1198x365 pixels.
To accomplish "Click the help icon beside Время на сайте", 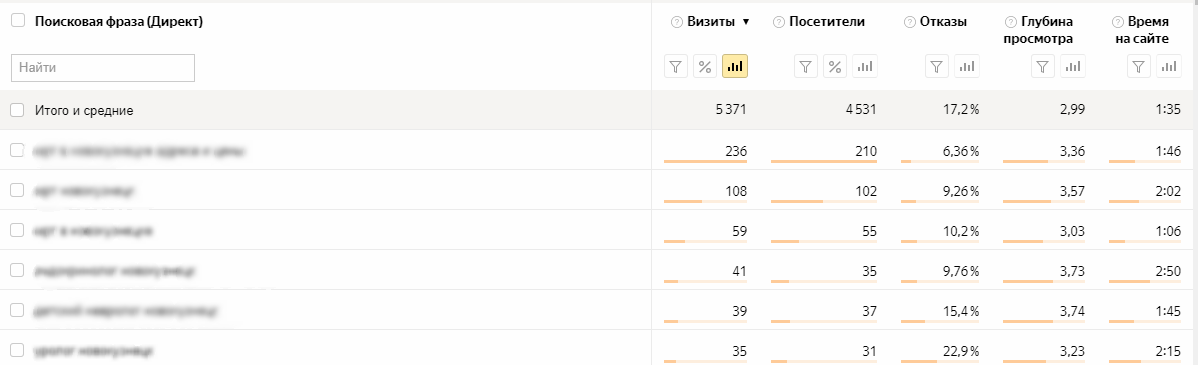I will tap(1117, 22).
